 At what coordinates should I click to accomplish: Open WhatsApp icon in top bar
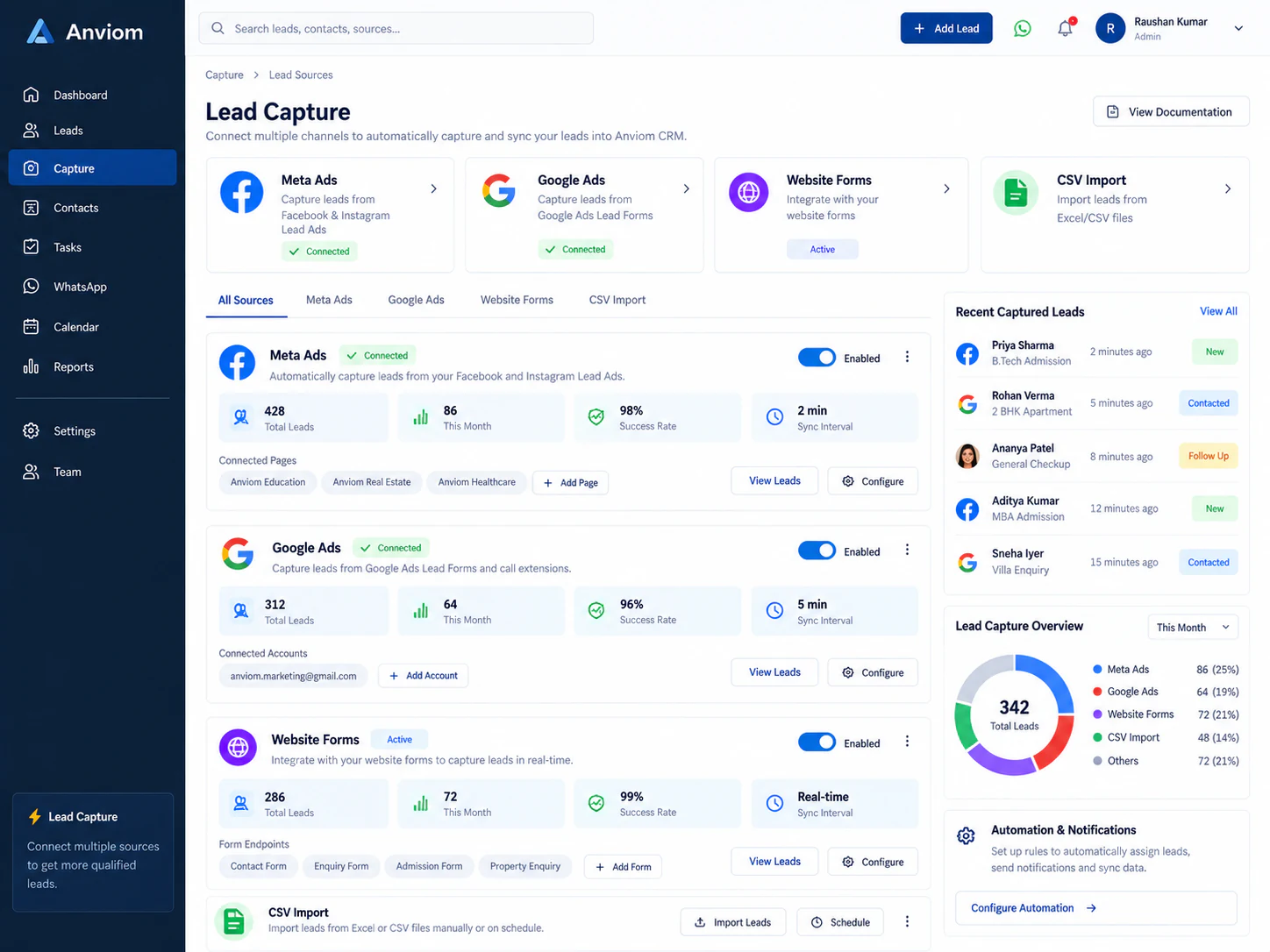tap(1023, 29)
